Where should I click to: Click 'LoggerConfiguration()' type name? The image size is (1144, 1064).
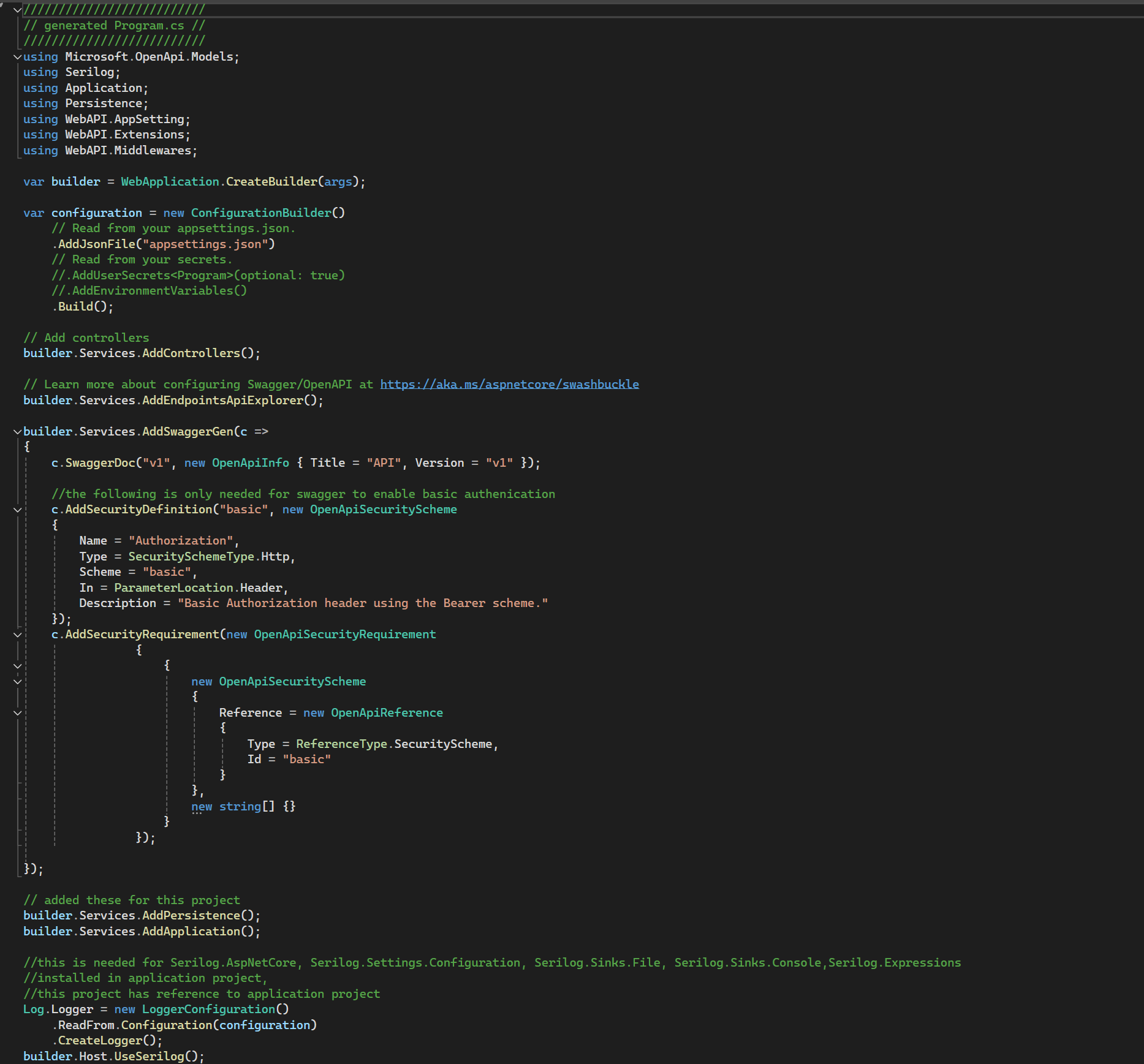[216, 1009]
